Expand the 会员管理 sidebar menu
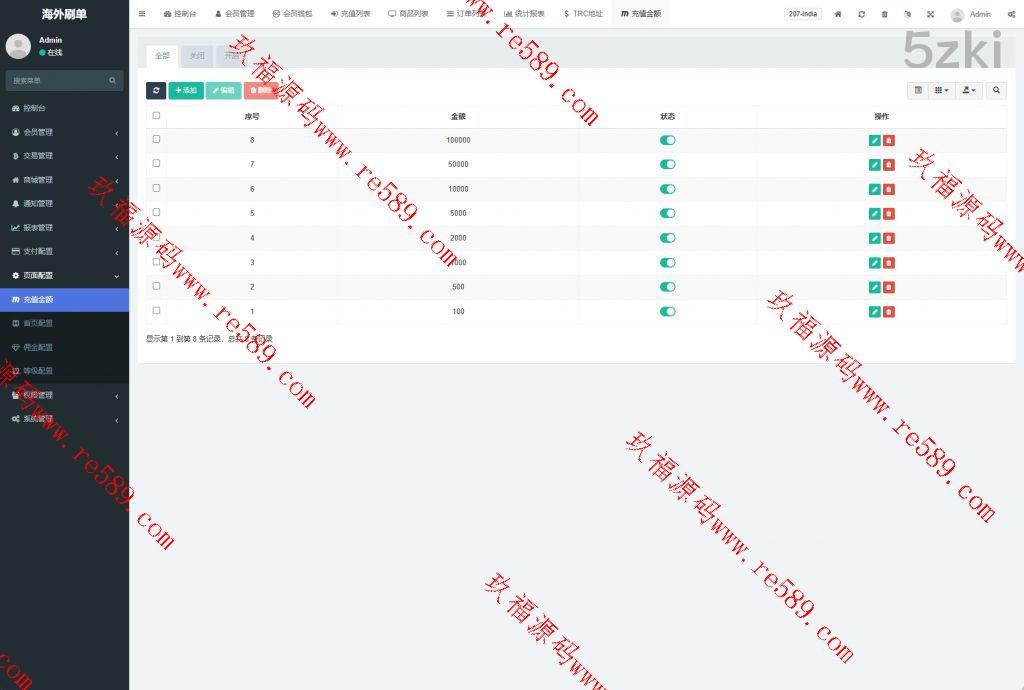This screenshot has height=690, width=1024. coord(64,132)
